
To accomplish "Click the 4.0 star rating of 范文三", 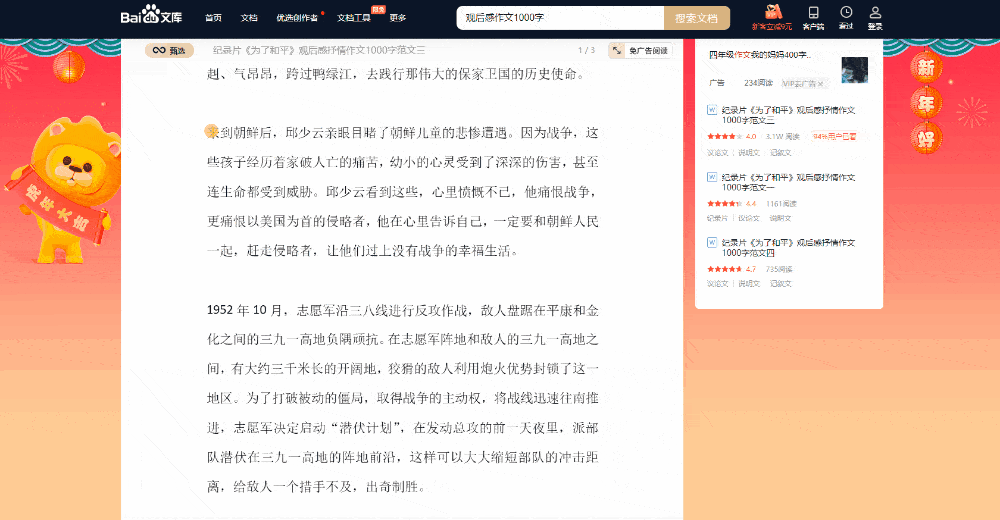I will pyautogui.click(x=732, y=137).
